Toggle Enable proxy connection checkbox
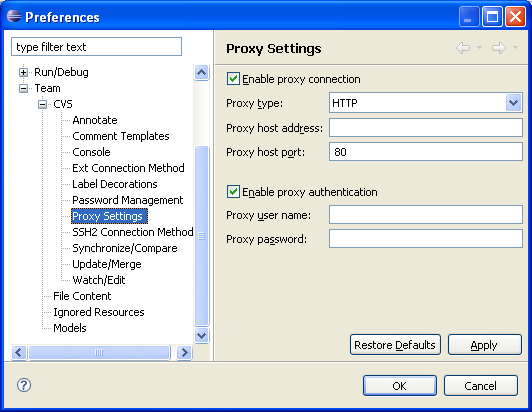 click(x=233, y=79)
